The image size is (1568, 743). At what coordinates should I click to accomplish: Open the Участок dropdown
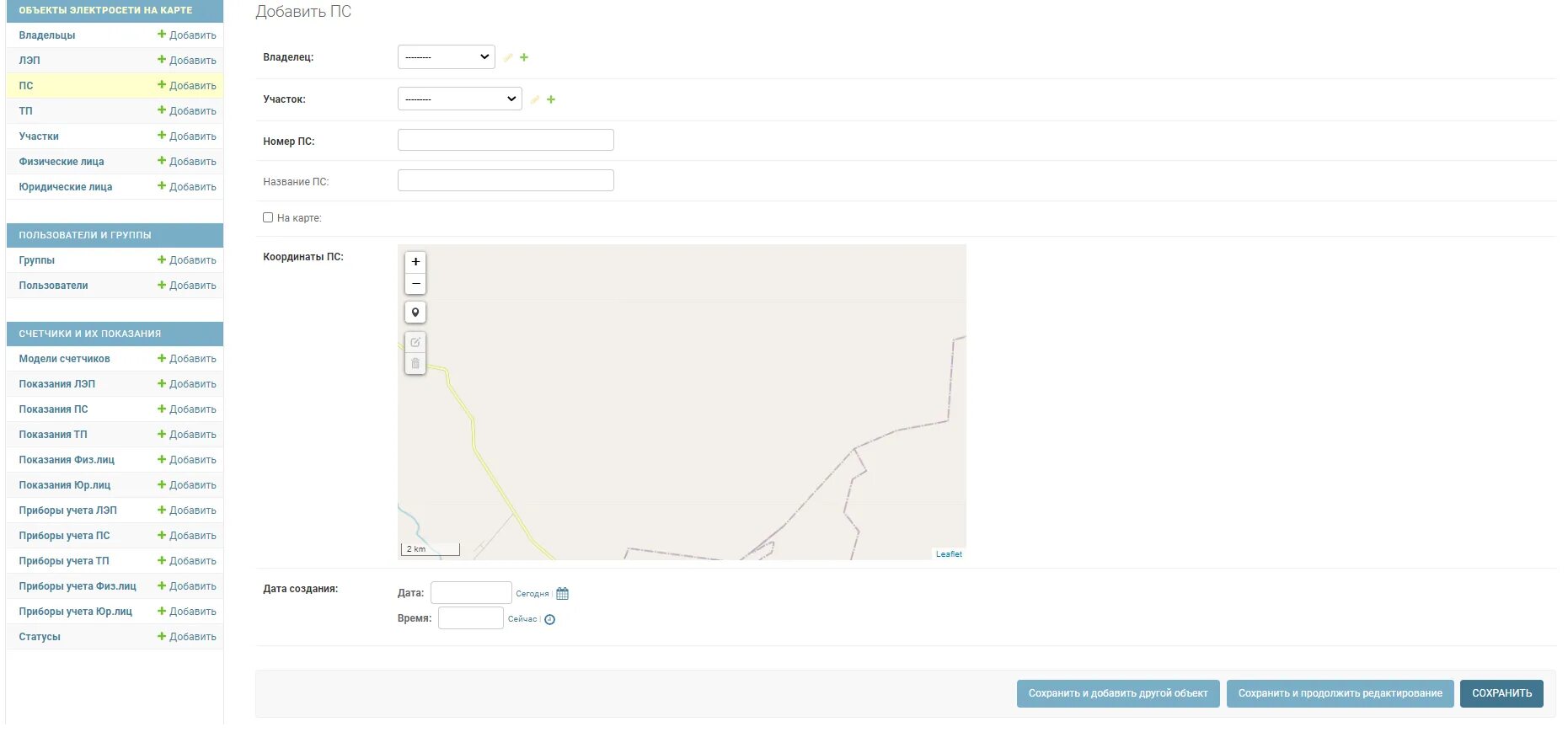click(459, 99)
